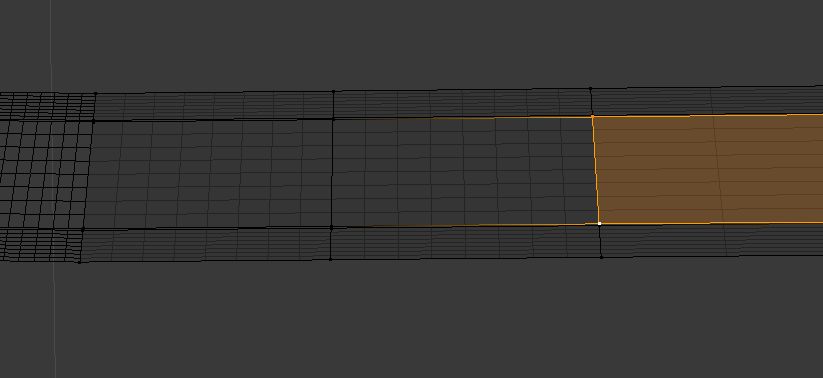Select top vertex where dense grid meets gray mesh
The width and height of the screenshot is (823, 378).
click(x=95, y=94)
